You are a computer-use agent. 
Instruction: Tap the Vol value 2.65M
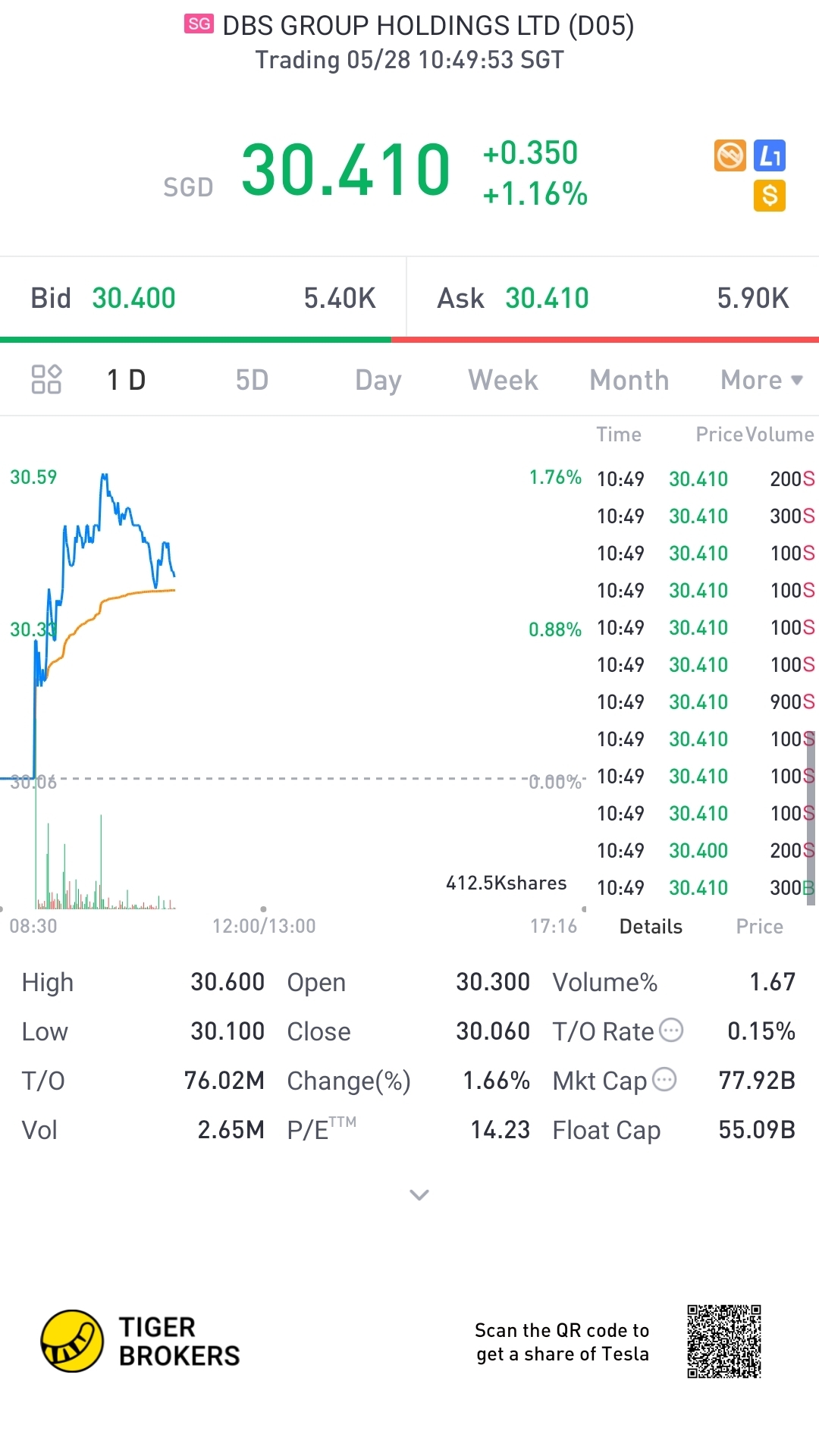click(x=231, y=1130)
